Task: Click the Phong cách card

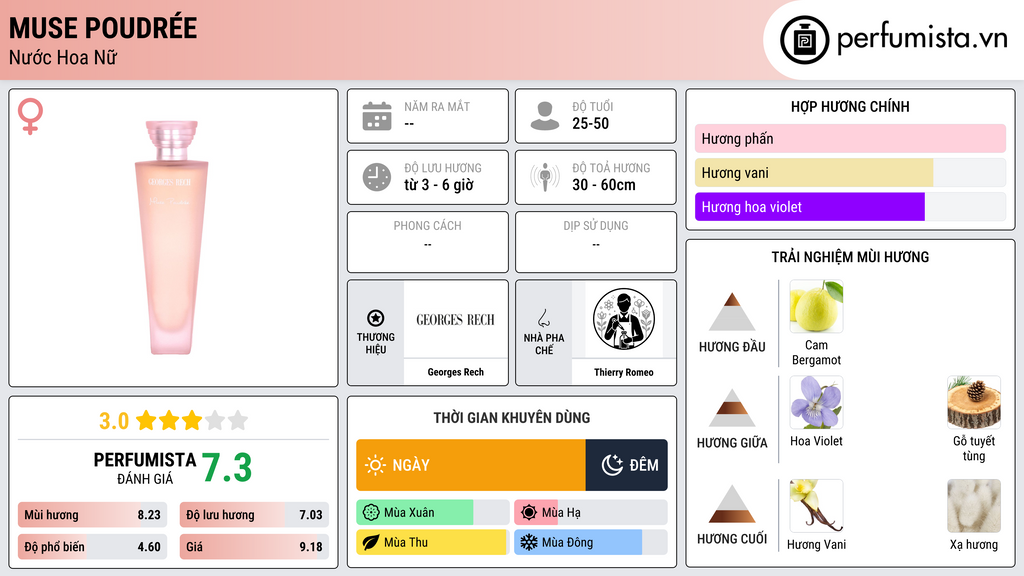Action: [428, 242]
